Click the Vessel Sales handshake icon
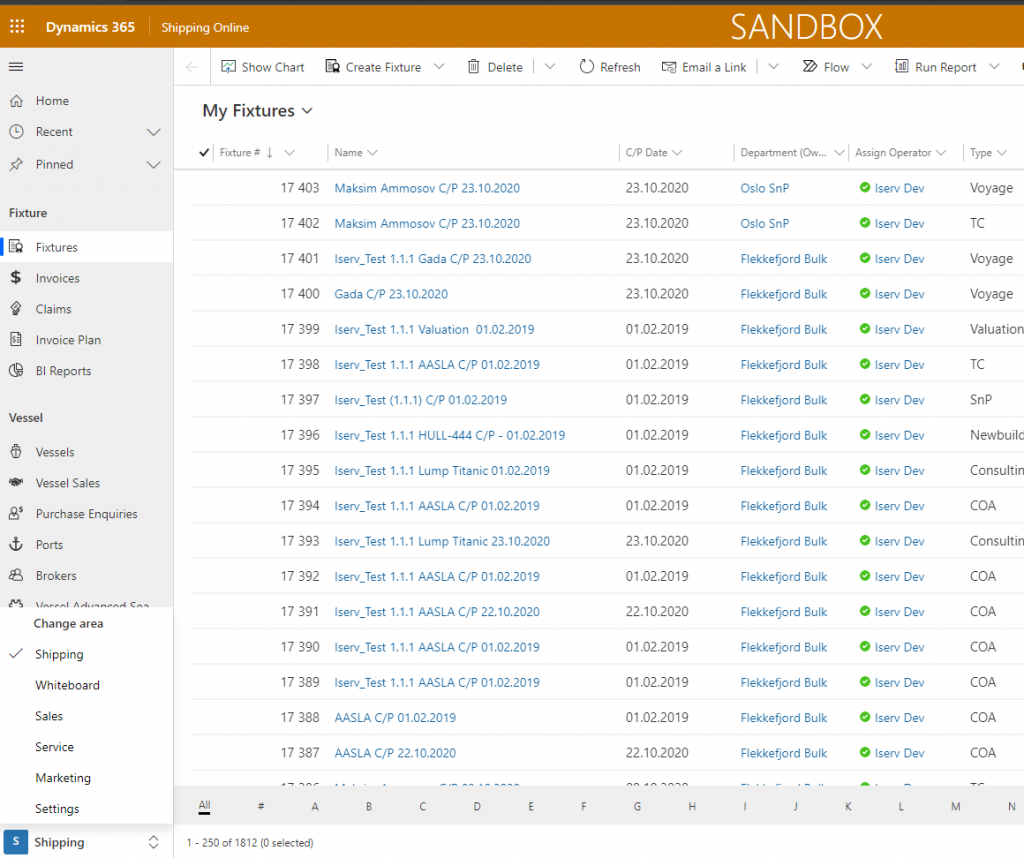1024x858 pixels. pos(16,483)
